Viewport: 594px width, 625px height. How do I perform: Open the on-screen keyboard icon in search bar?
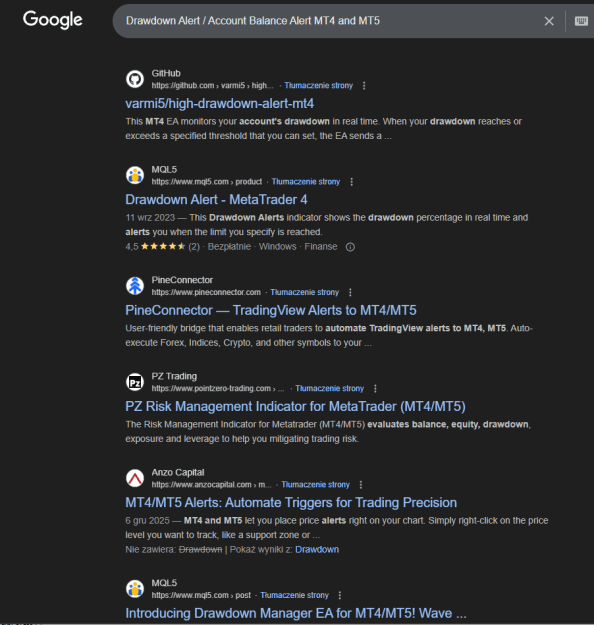(x=581, y=21)
